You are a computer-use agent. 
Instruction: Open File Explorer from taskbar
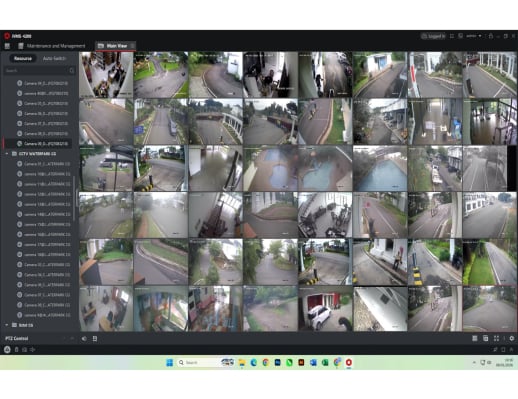pyautogui.click(x=242, y=363)
